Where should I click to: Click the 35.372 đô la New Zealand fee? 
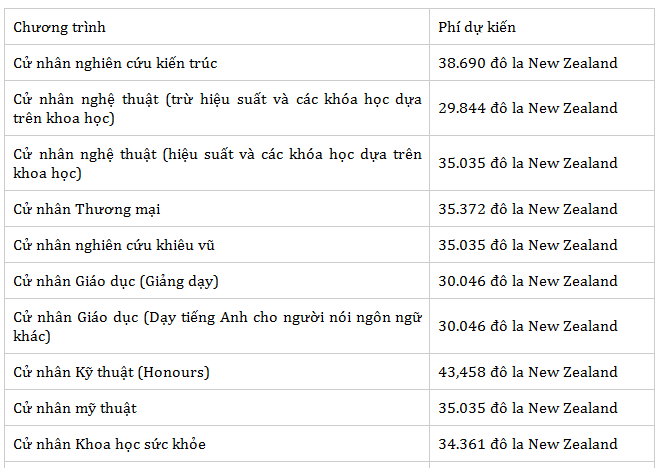(x=527, y=209)
